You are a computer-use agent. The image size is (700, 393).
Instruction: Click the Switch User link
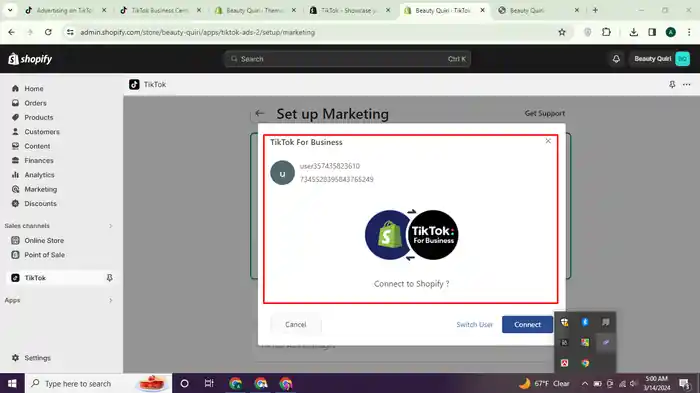[475, 325]
